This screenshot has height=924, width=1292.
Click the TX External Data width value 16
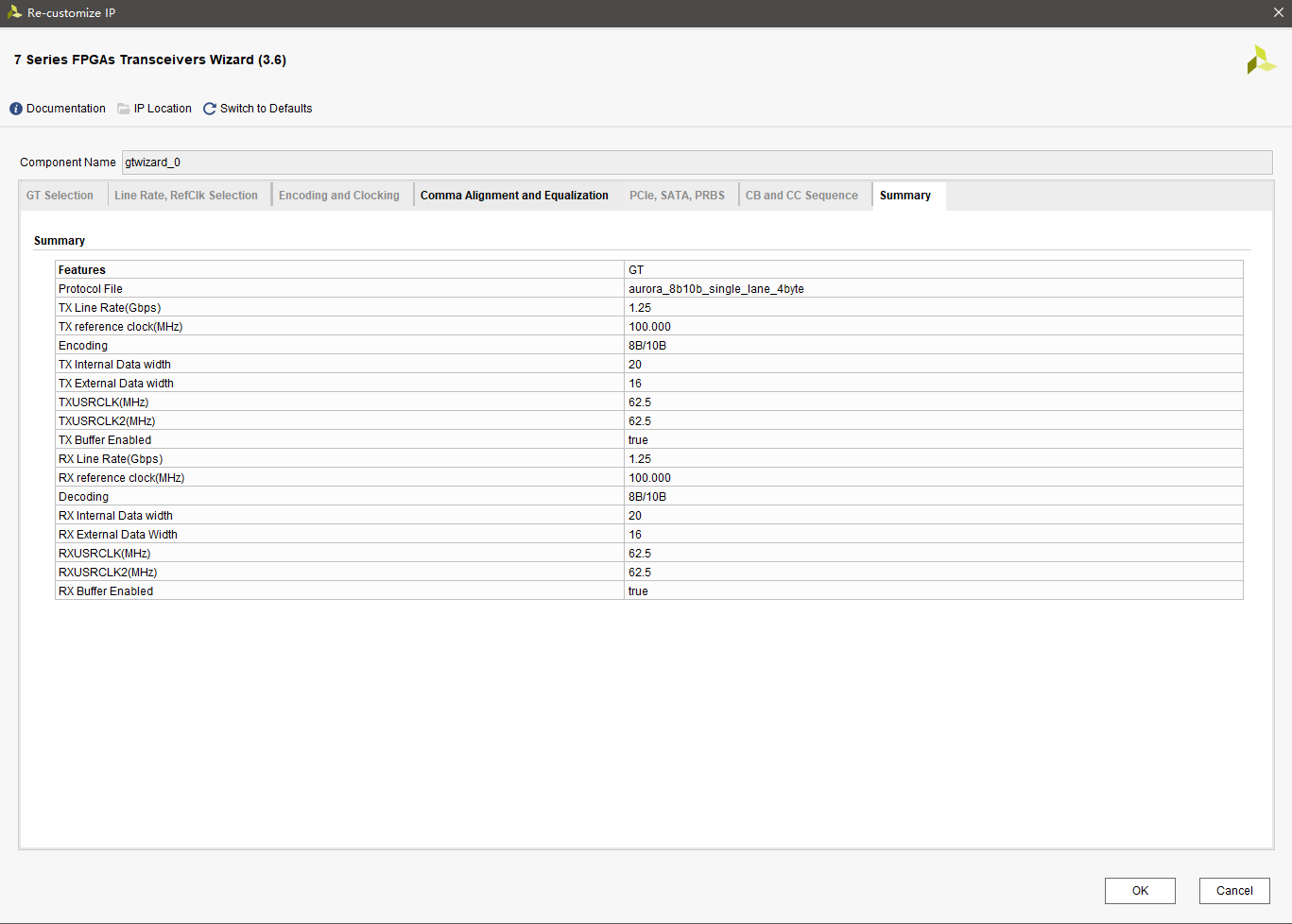tap(635, 384)
